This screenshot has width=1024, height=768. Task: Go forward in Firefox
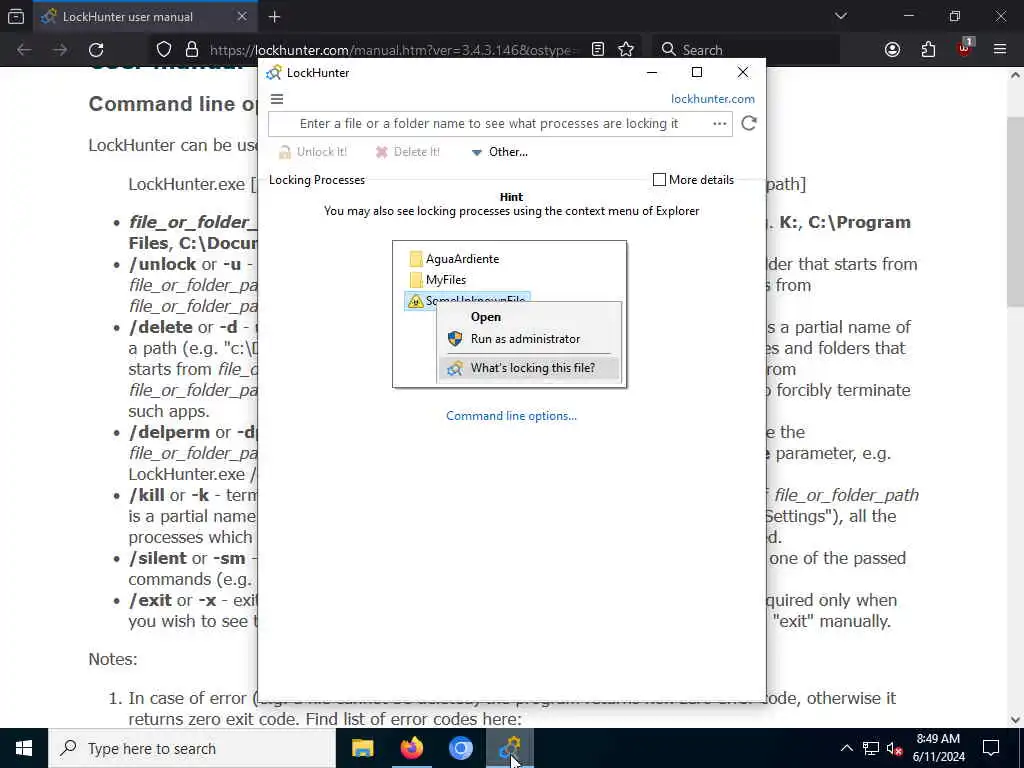pos(60,50)
